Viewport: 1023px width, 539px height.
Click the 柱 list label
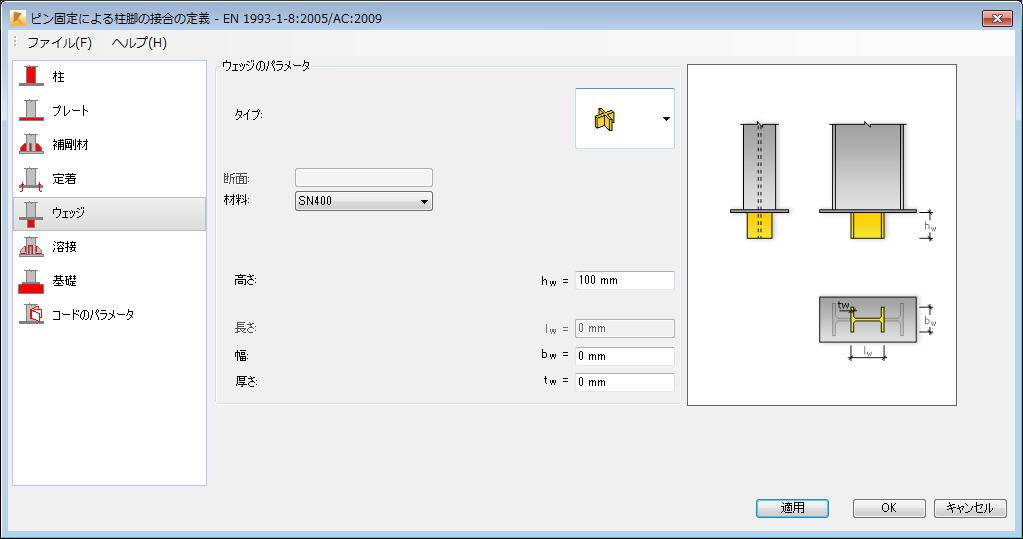point(59,77)
